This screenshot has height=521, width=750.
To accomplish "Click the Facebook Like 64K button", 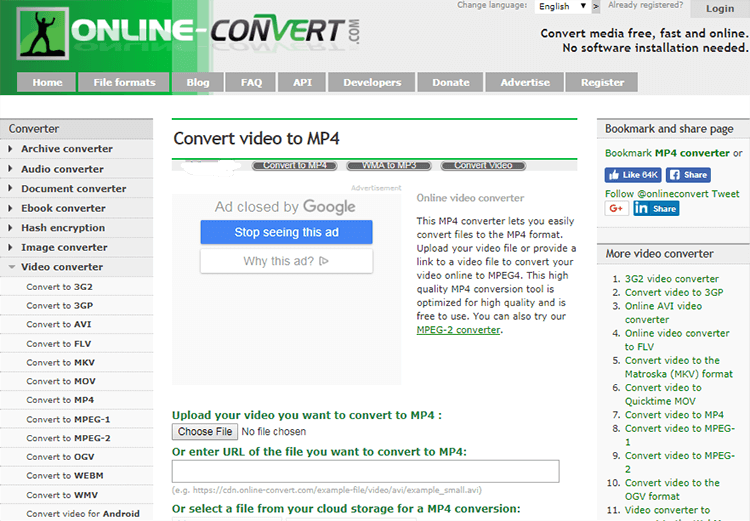I will tap(633, 175).
